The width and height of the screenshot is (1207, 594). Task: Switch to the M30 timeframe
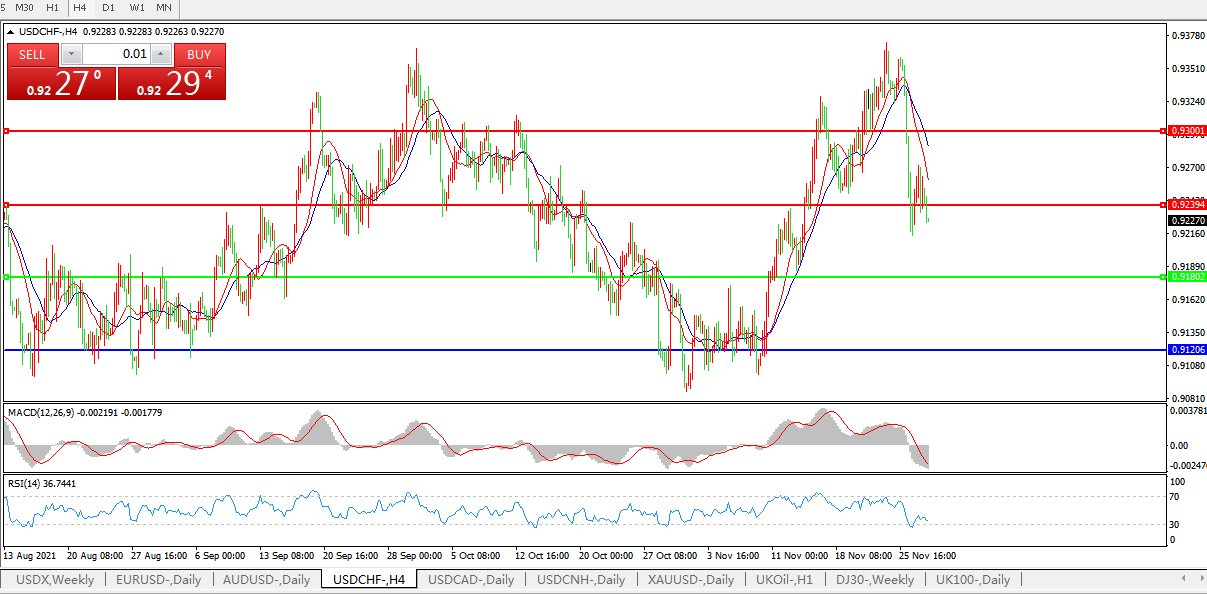coord(25,8)
